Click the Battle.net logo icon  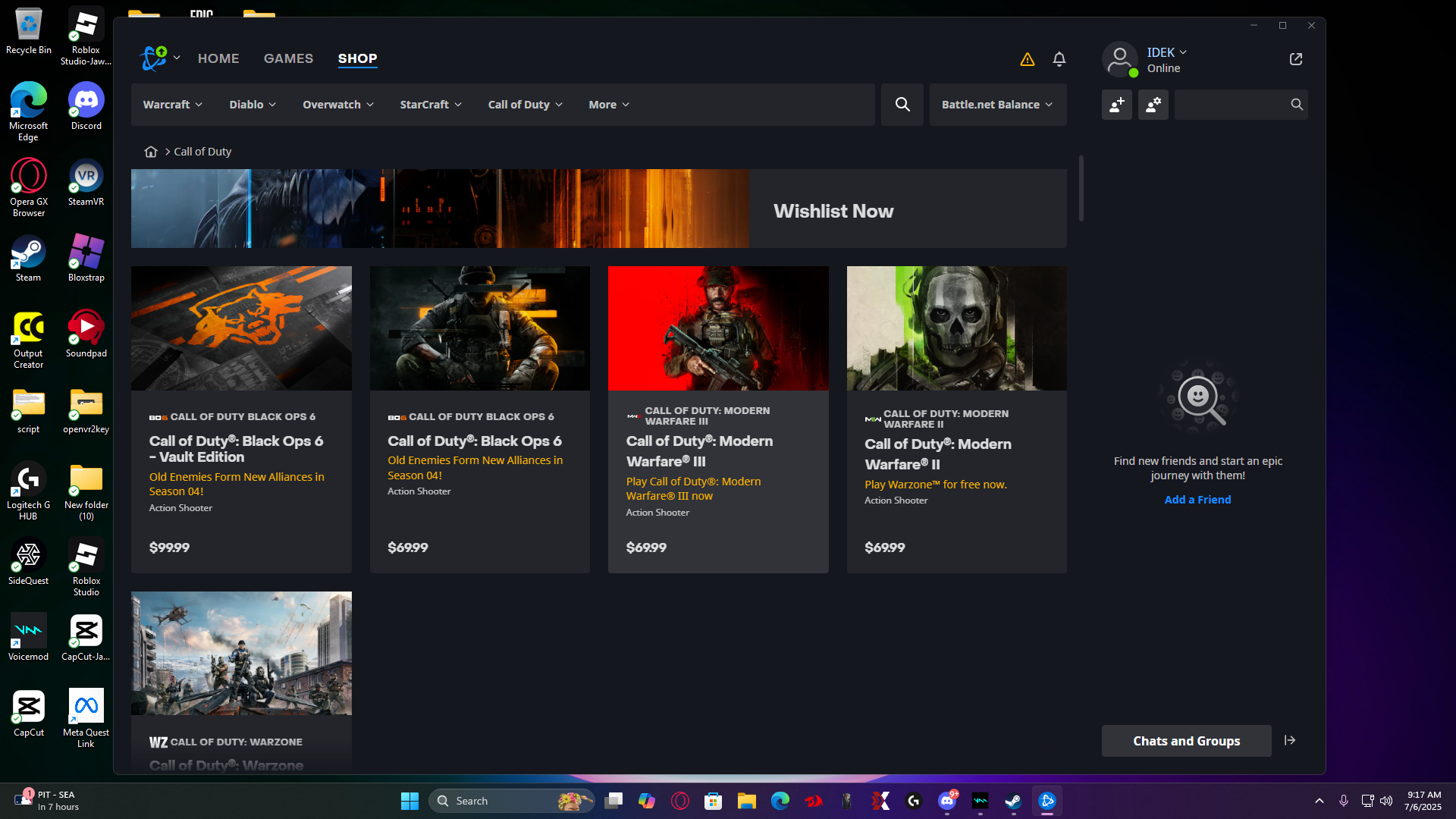tap(154, 58)
